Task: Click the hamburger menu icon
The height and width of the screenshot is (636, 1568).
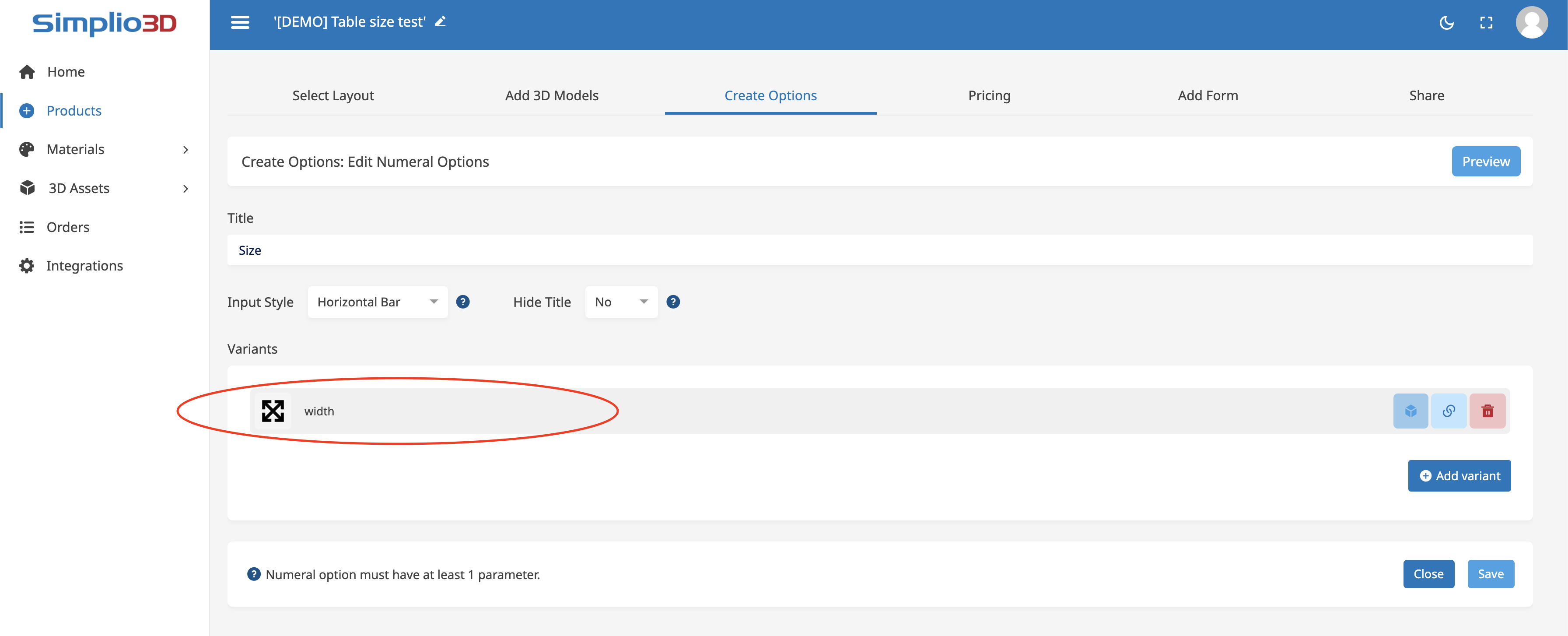Action: click(x=240, y=22)
